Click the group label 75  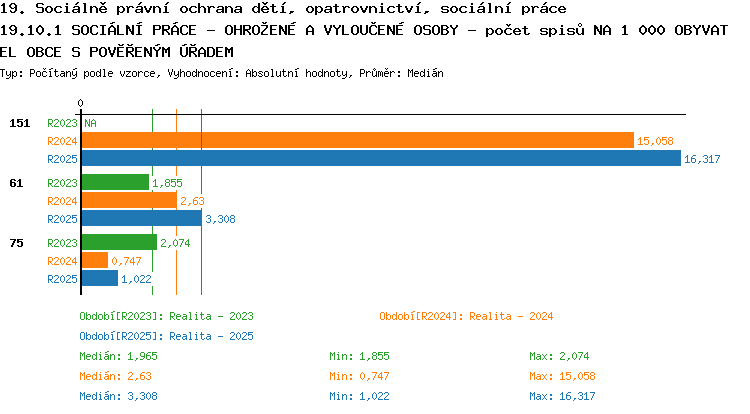click(16, 243)
